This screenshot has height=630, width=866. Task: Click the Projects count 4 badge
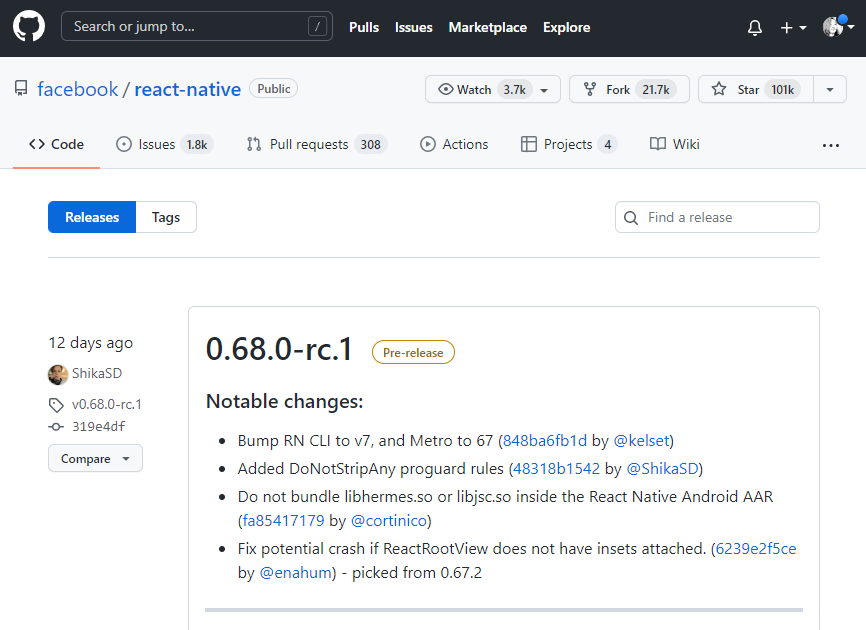click(x=608, y=145)
